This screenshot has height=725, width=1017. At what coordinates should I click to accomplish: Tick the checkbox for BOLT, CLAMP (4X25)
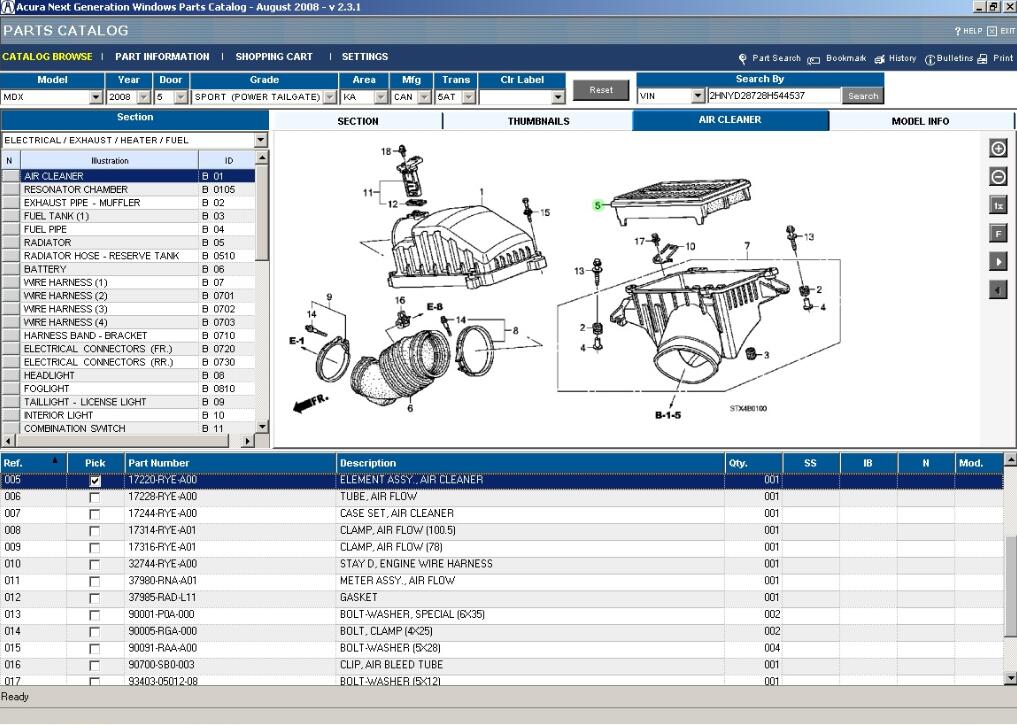(95, 632)
